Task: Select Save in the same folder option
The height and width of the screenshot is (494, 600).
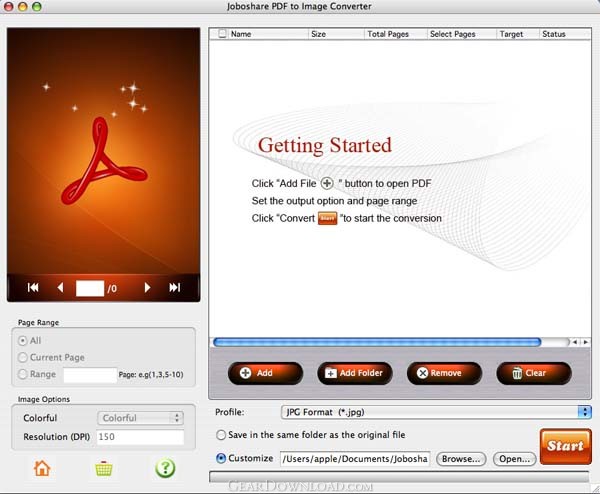Action: pos(221,435)
